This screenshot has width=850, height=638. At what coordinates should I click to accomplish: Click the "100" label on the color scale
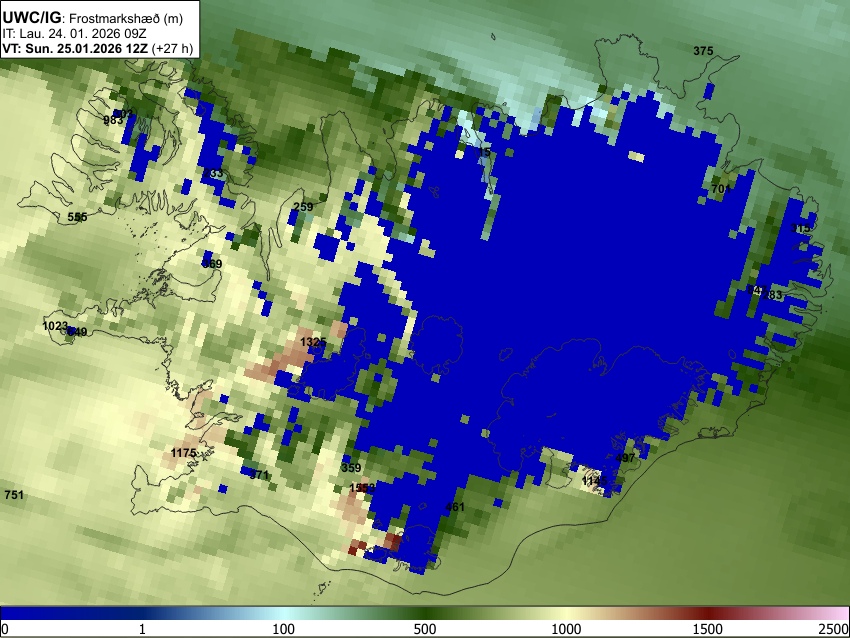pos(284,629)
